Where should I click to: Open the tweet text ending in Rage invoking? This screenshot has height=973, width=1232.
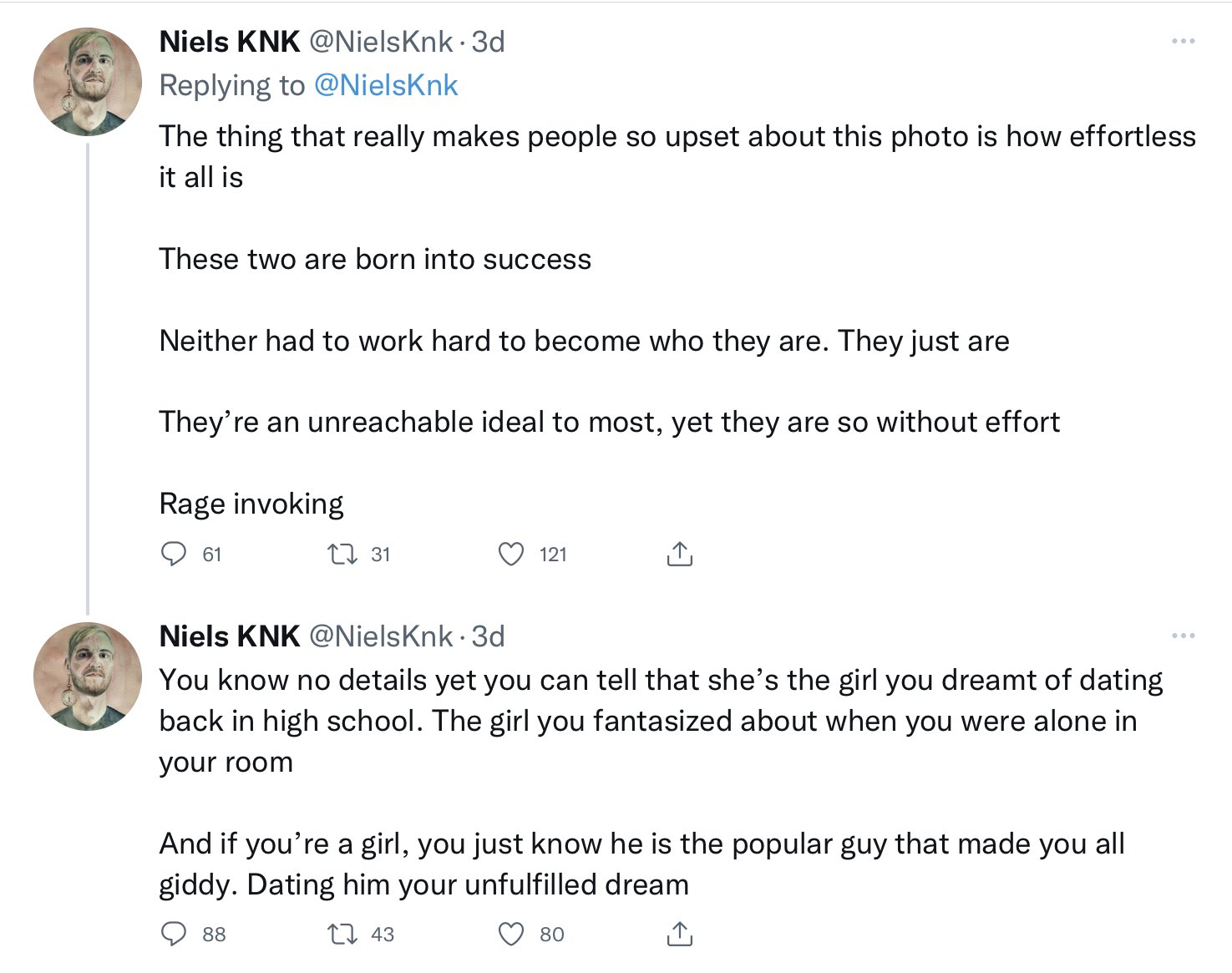(677, 320)
